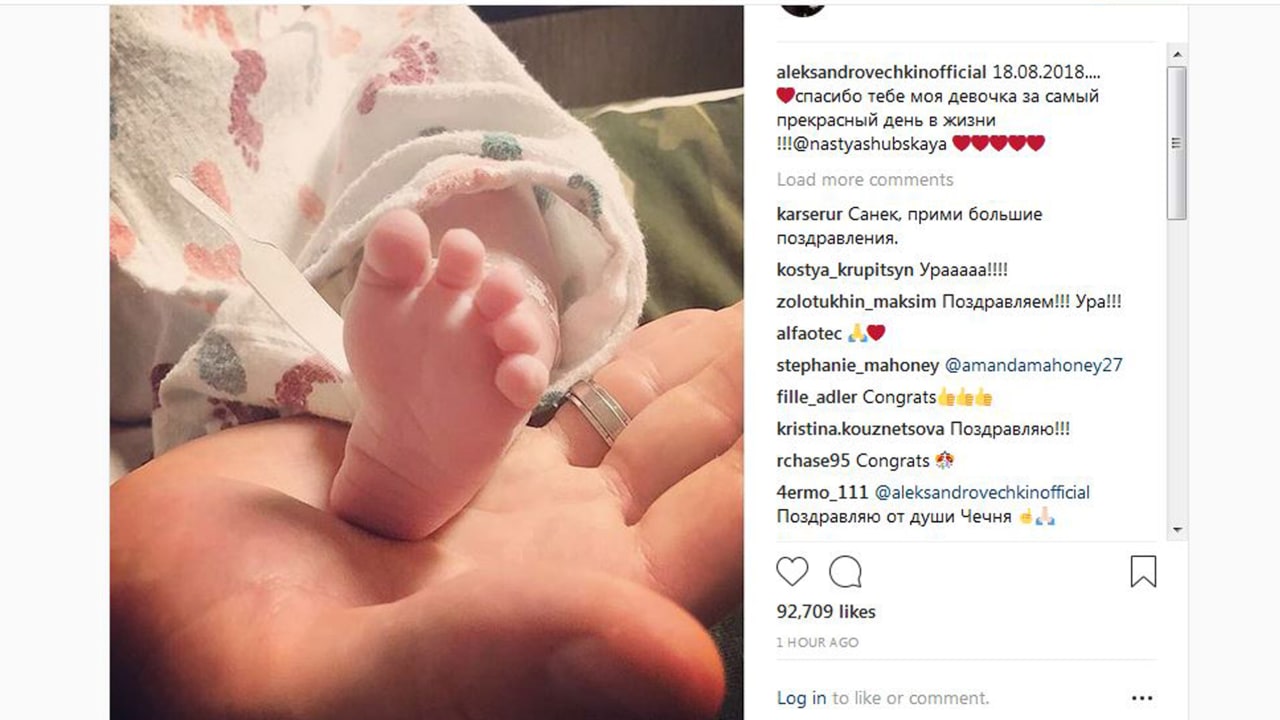Click the comments scrollbar thumb
Screen dimensions: 1280x720
tap(1177, 142)
